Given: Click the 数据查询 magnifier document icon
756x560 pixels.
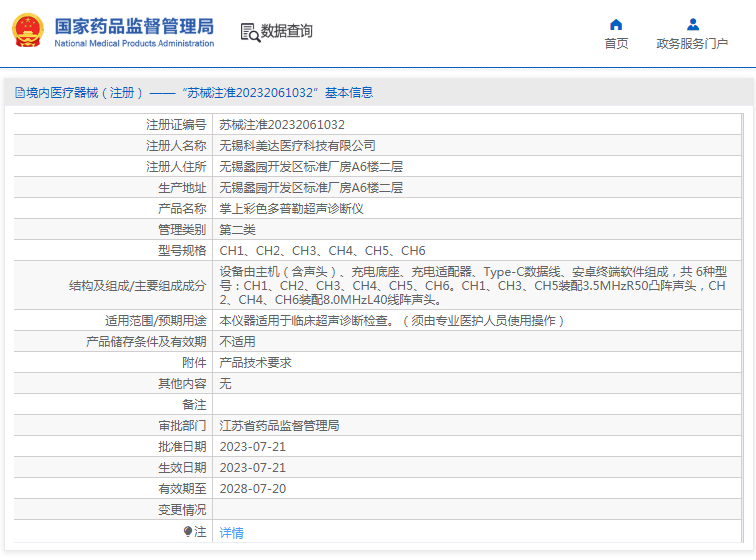Looking at the screenshot, I should tap(250, 32).
